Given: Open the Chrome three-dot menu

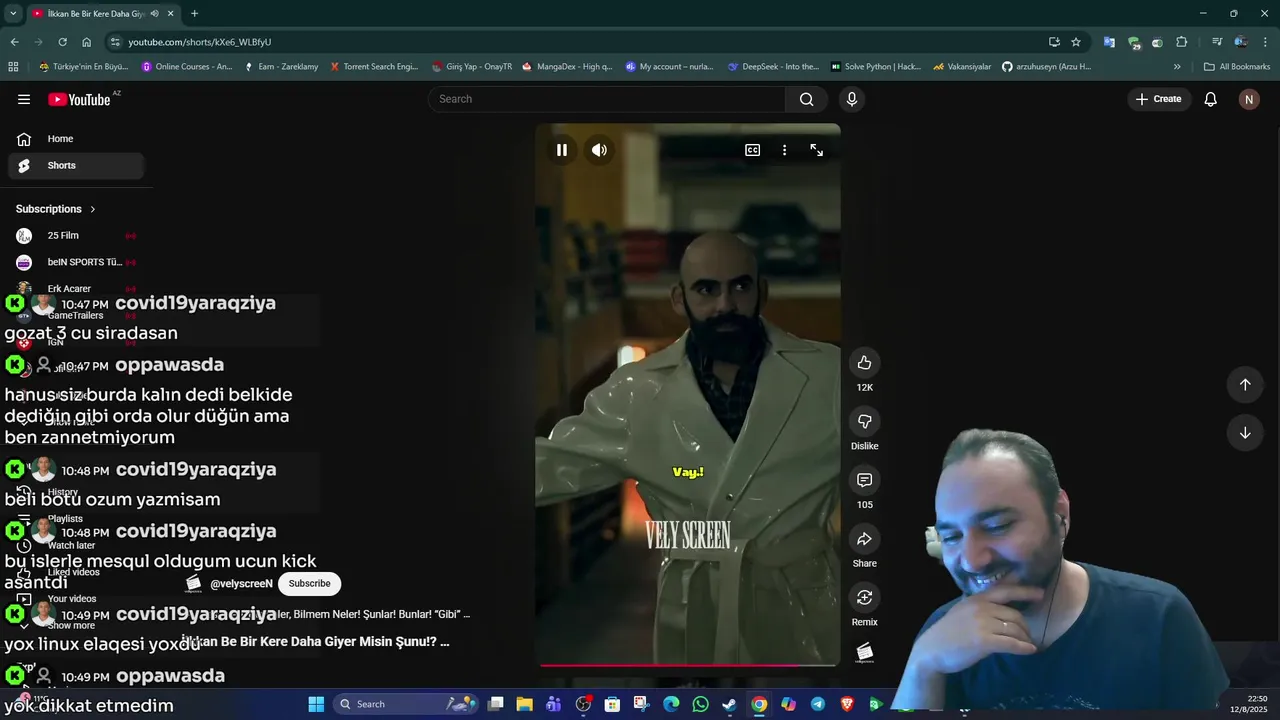Looking at the screenshot, I should pyautogui.click(x=1266, y=42).
